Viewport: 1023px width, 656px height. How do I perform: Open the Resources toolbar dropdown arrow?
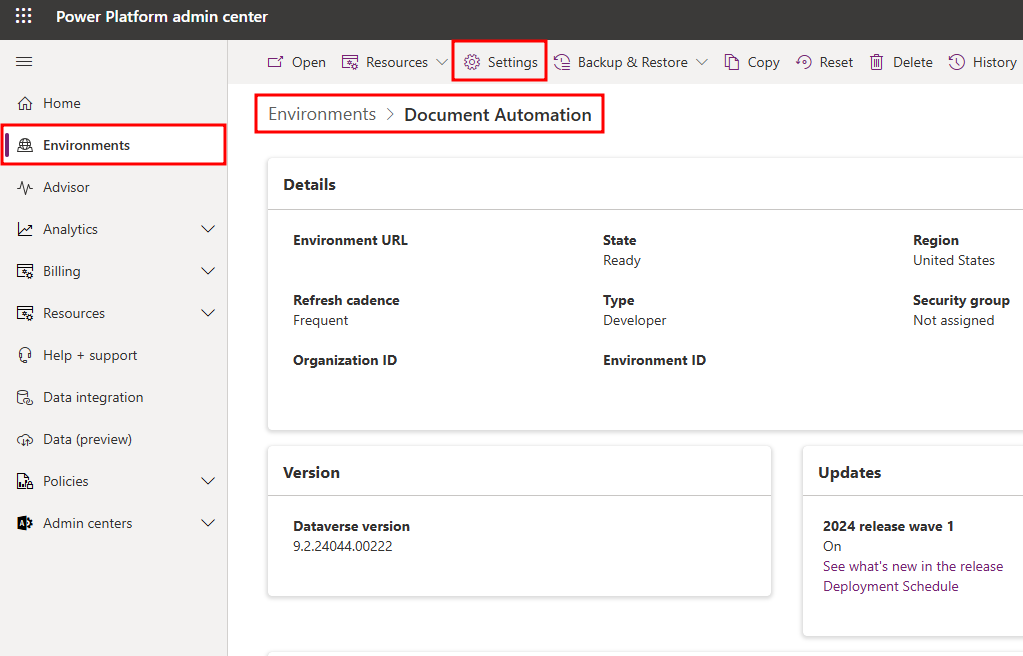[x=442, y=62]
